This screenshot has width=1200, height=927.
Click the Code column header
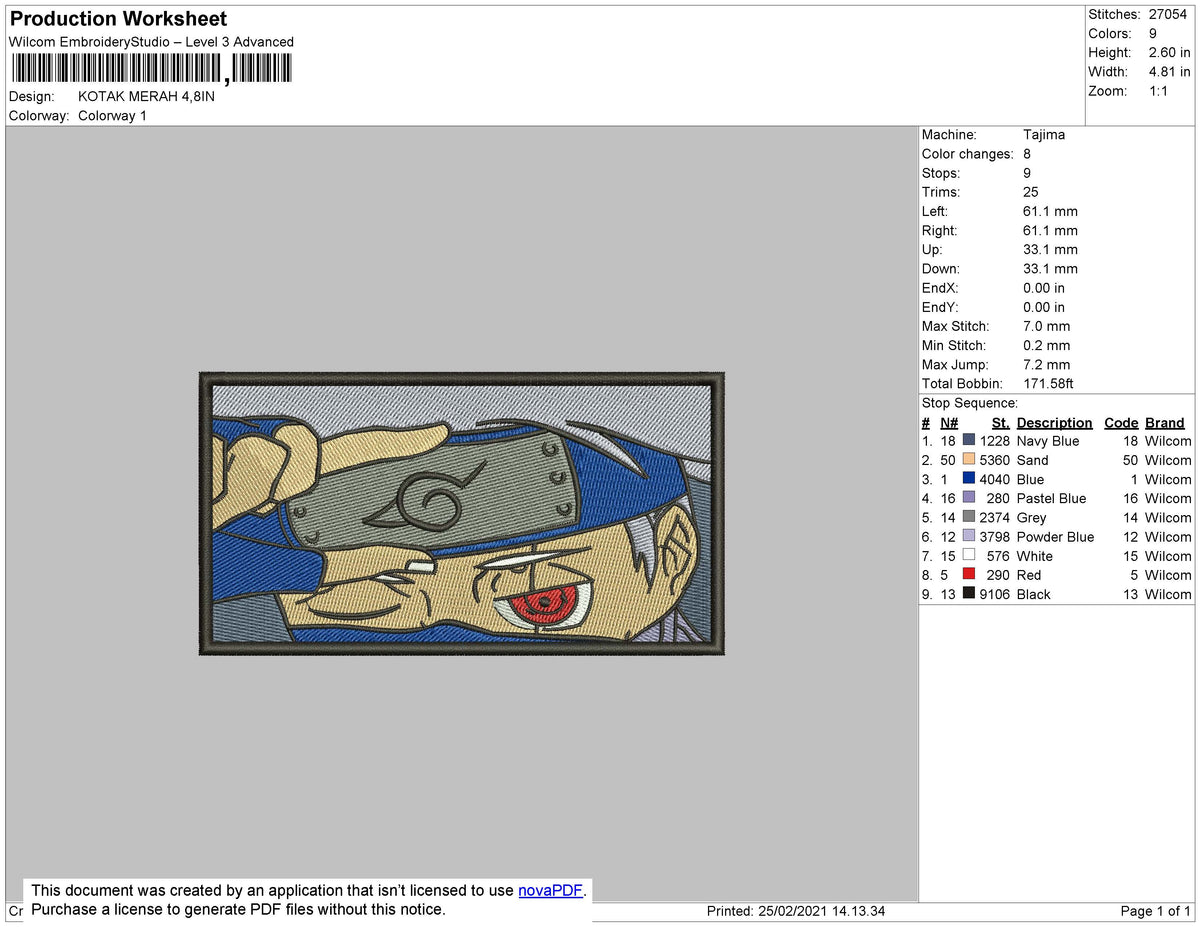(x=1121, y=422)
